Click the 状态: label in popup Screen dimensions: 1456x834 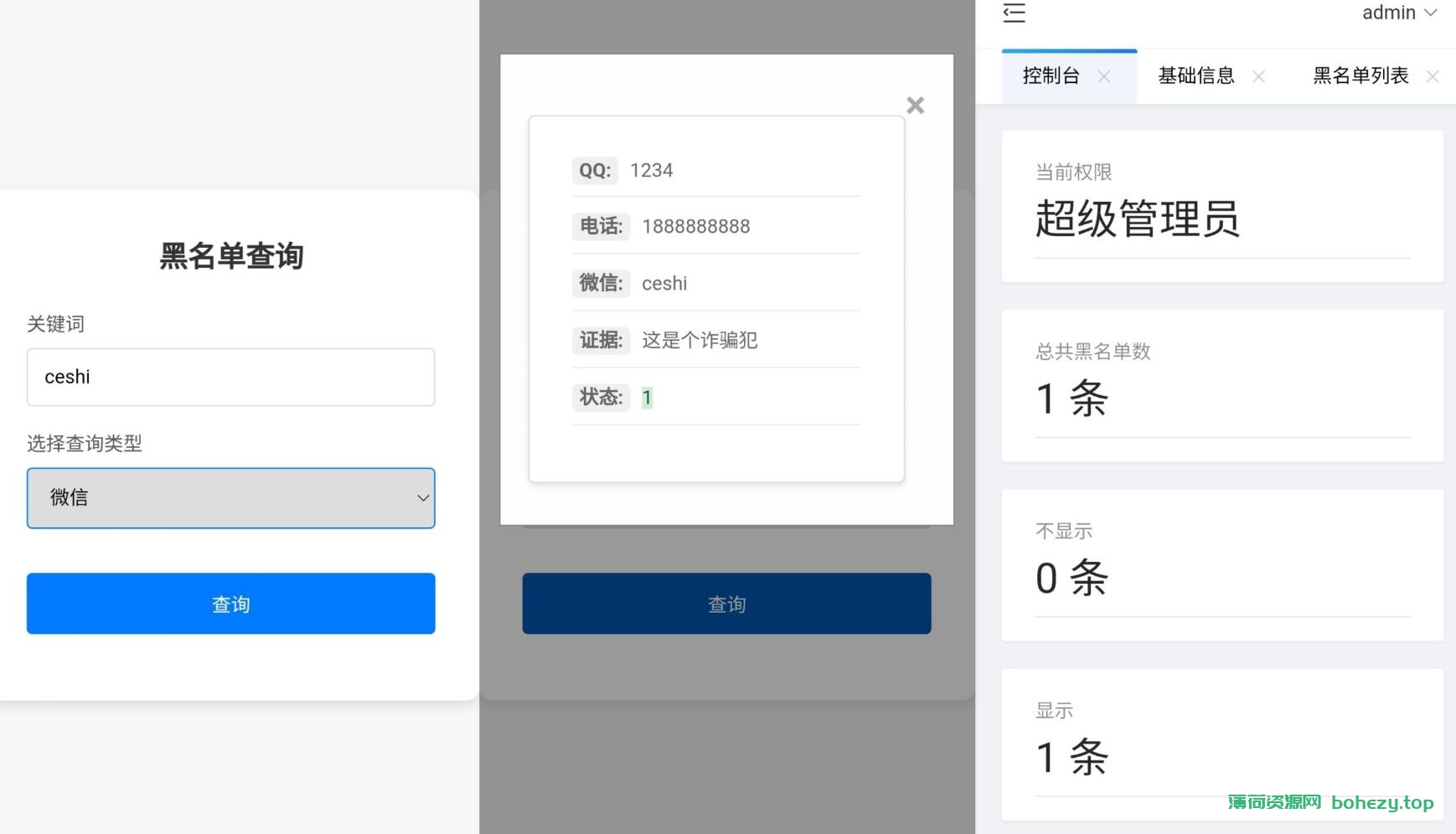point(601,397)
